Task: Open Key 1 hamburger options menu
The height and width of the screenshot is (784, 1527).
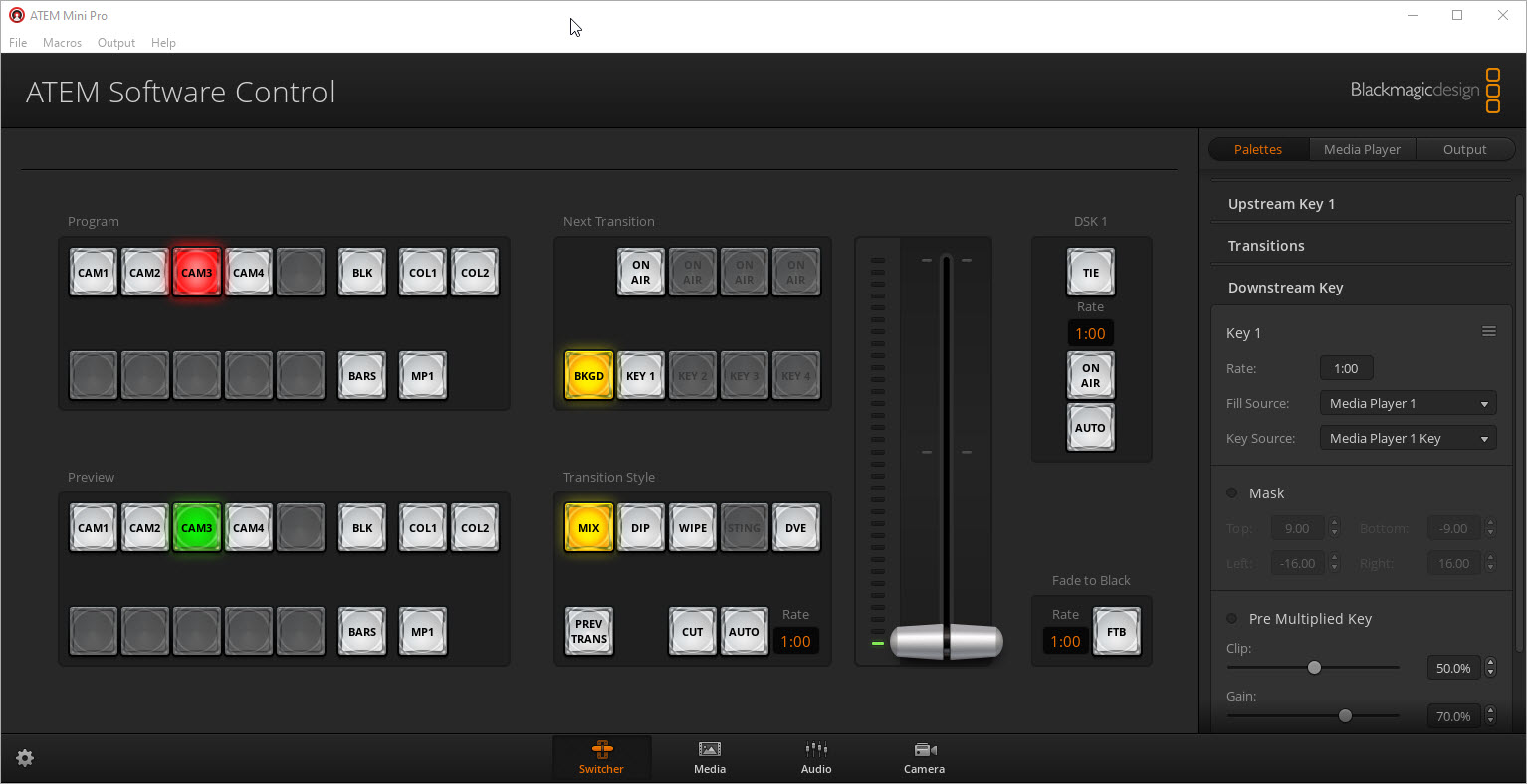Action: point(1489,332)
